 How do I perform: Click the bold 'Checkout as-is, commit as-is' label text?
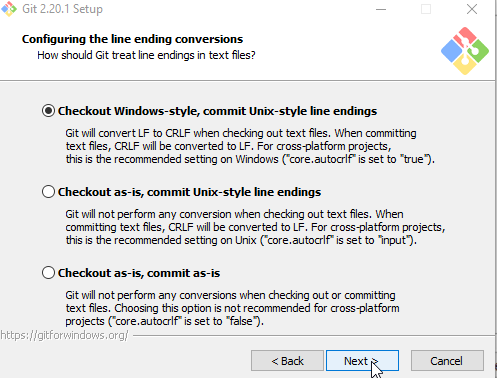(x=139, y=273)
